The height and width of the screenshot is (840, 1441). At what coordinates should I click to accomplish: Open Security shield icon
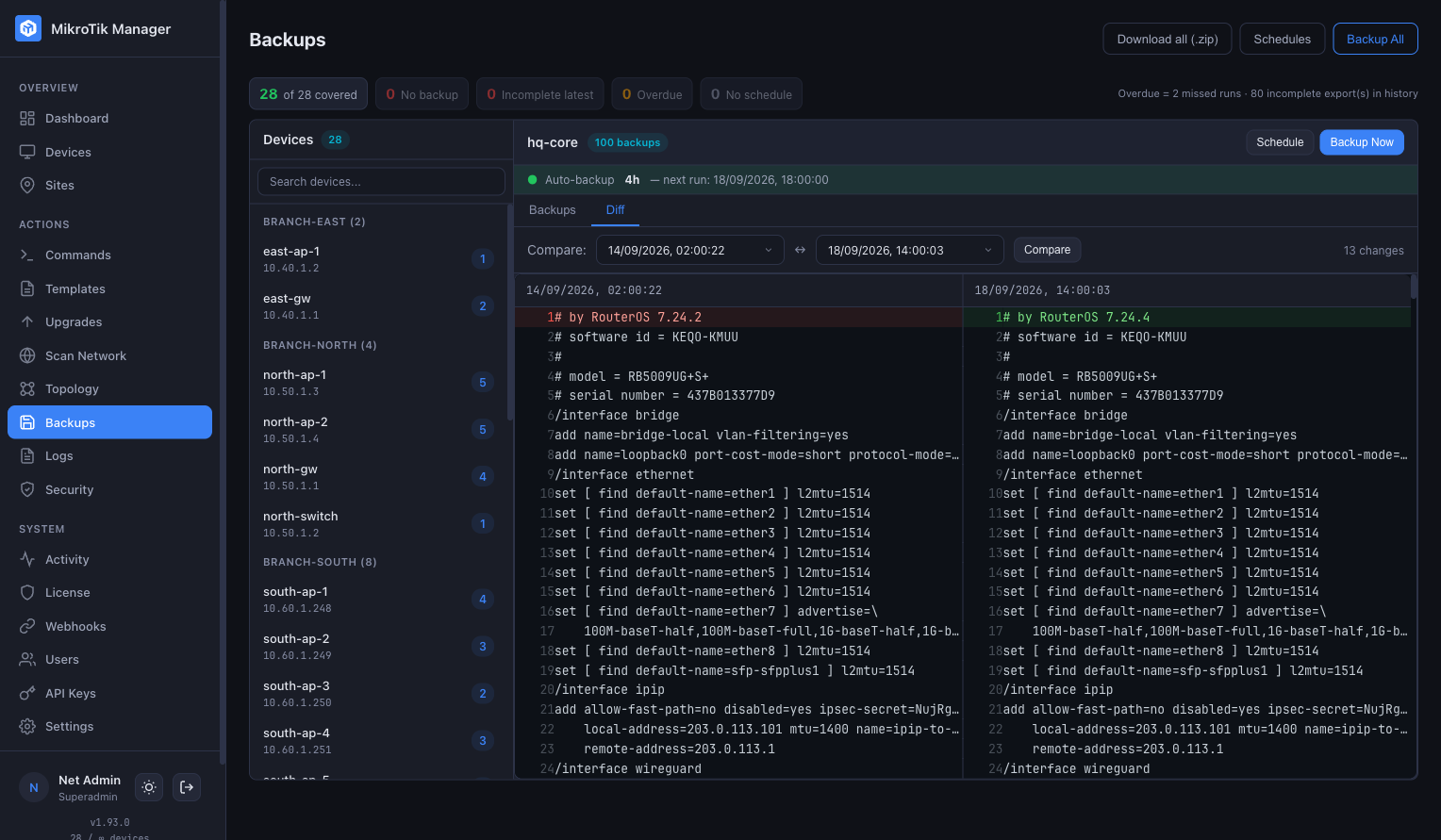27,489
